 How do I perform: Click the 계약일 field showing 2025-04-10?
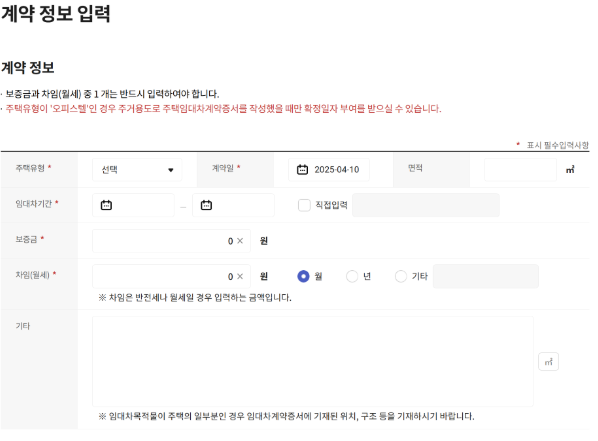click(x=329, y=170)
